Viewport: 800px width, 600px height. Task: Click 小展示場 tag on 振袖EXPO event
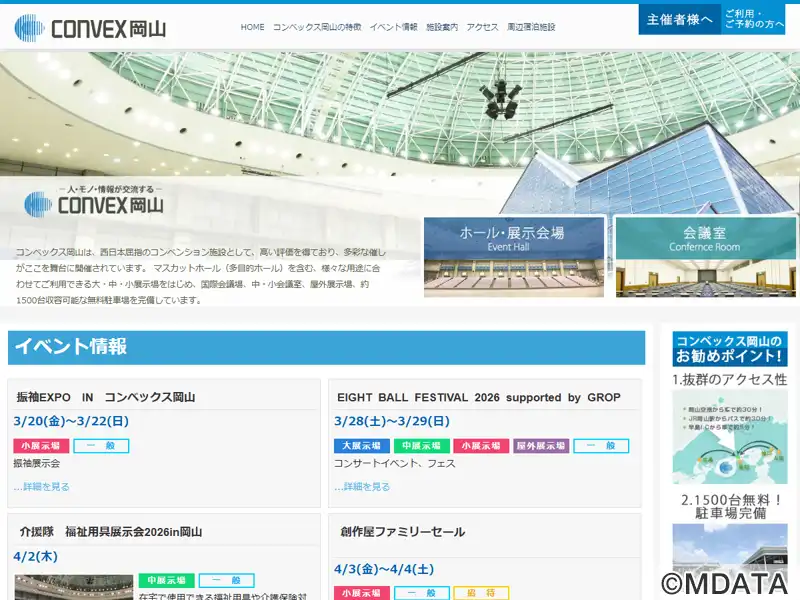coord(41,446)
